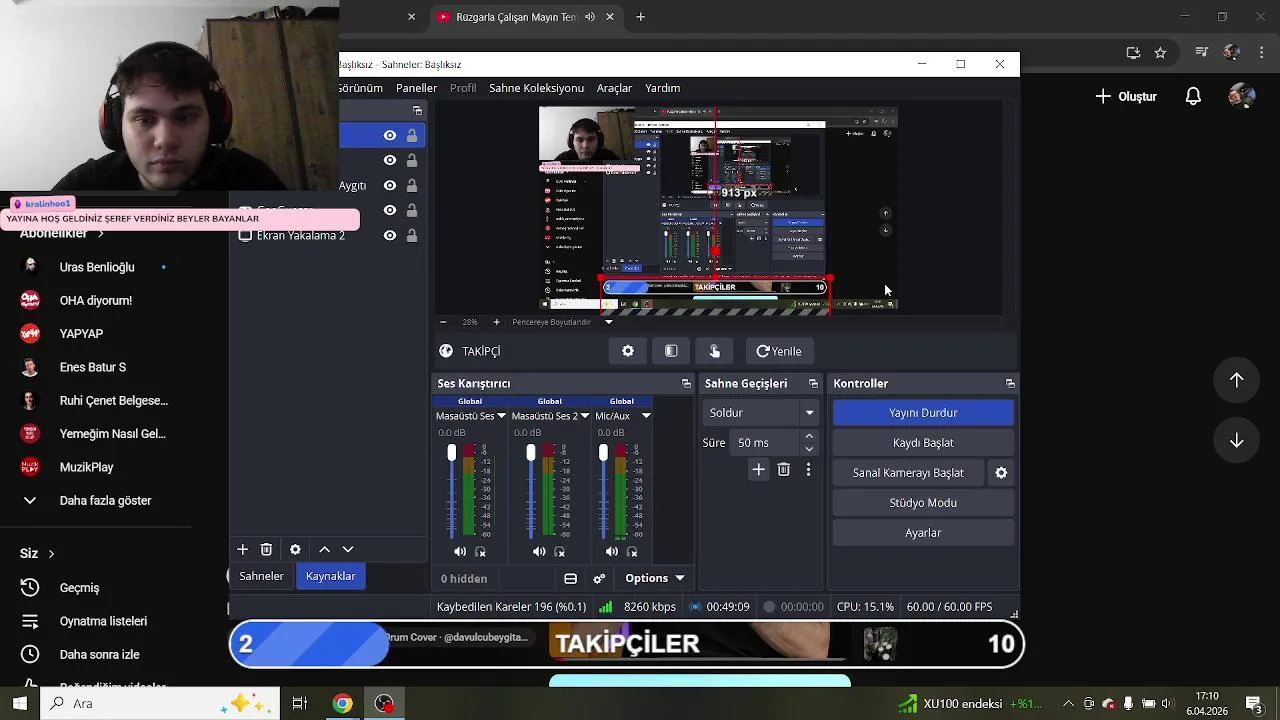Mute the YouTube browser tab audio
This screenshot has width=1280, height=720.
[x=590, y=17]
